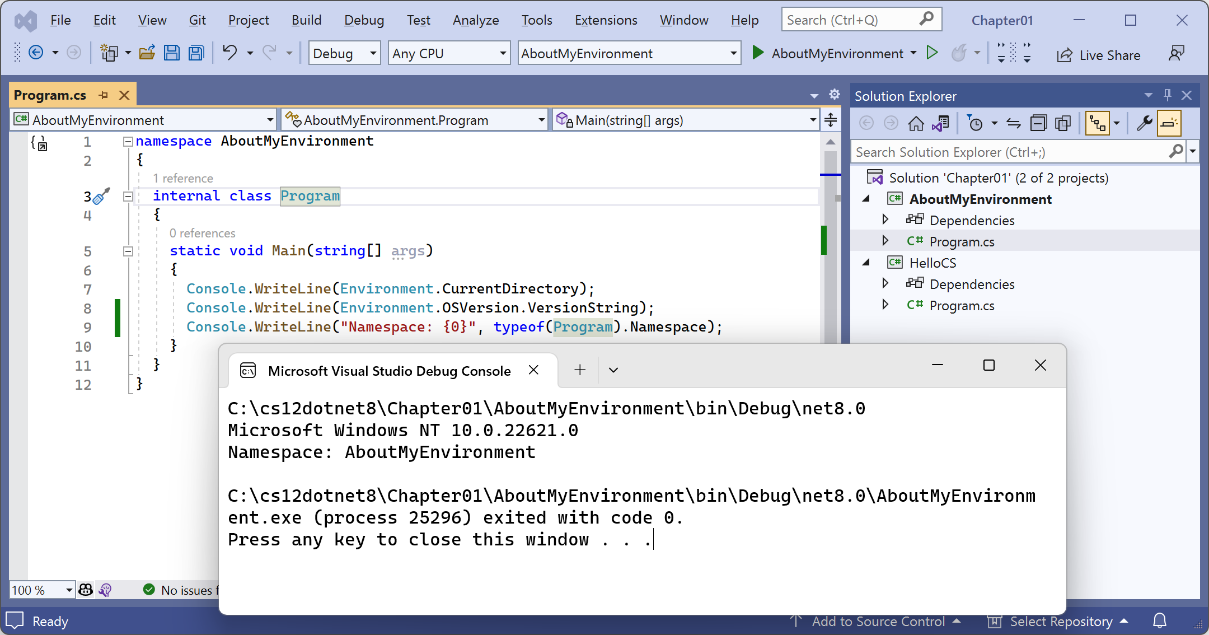Open the feedback person icon in top right

pyautogui.click(x=1177, y=54)
